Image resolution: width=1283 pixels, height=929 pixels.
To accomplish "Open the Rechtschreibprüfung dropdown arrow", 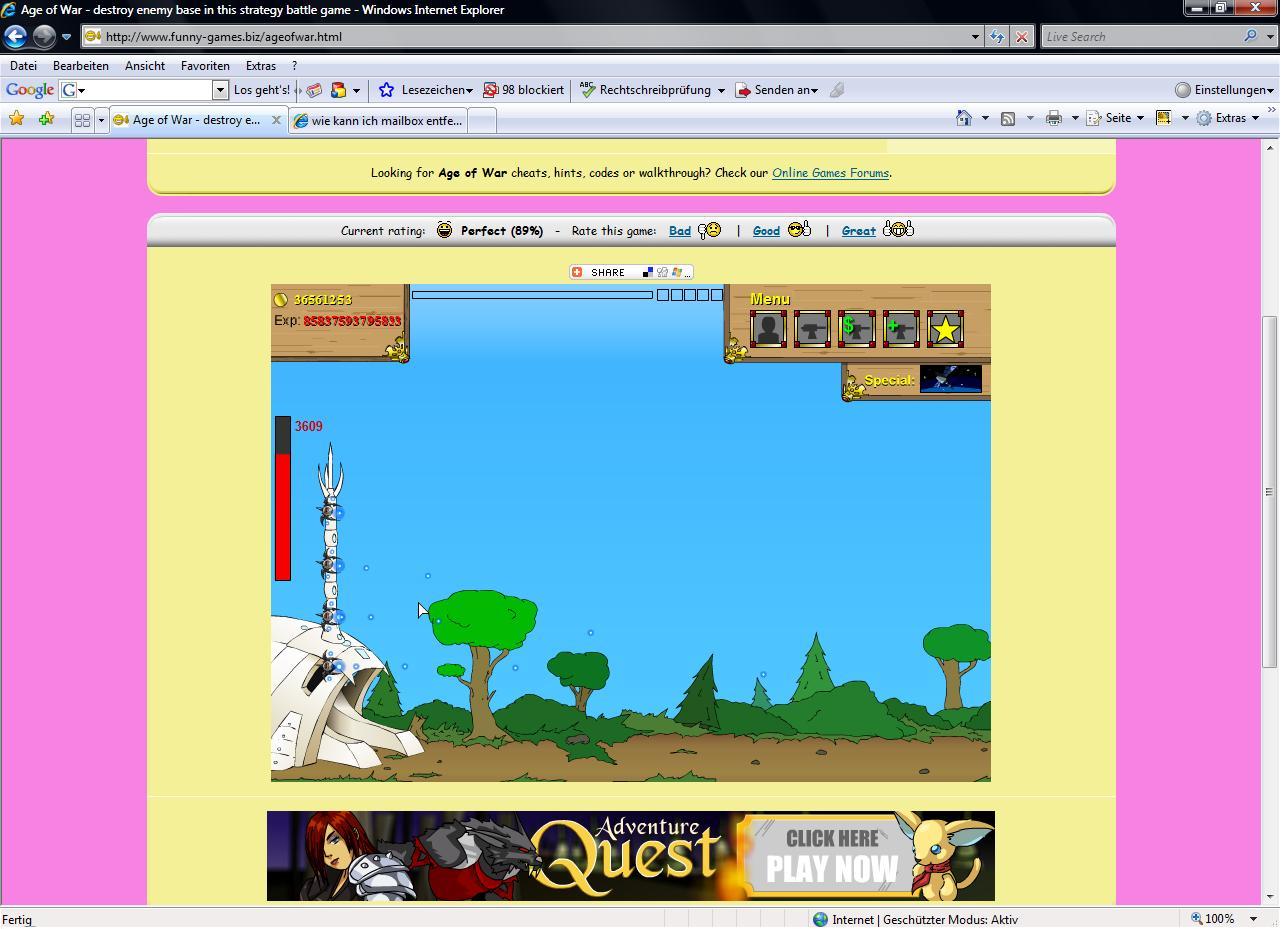I will coord(720,90).
